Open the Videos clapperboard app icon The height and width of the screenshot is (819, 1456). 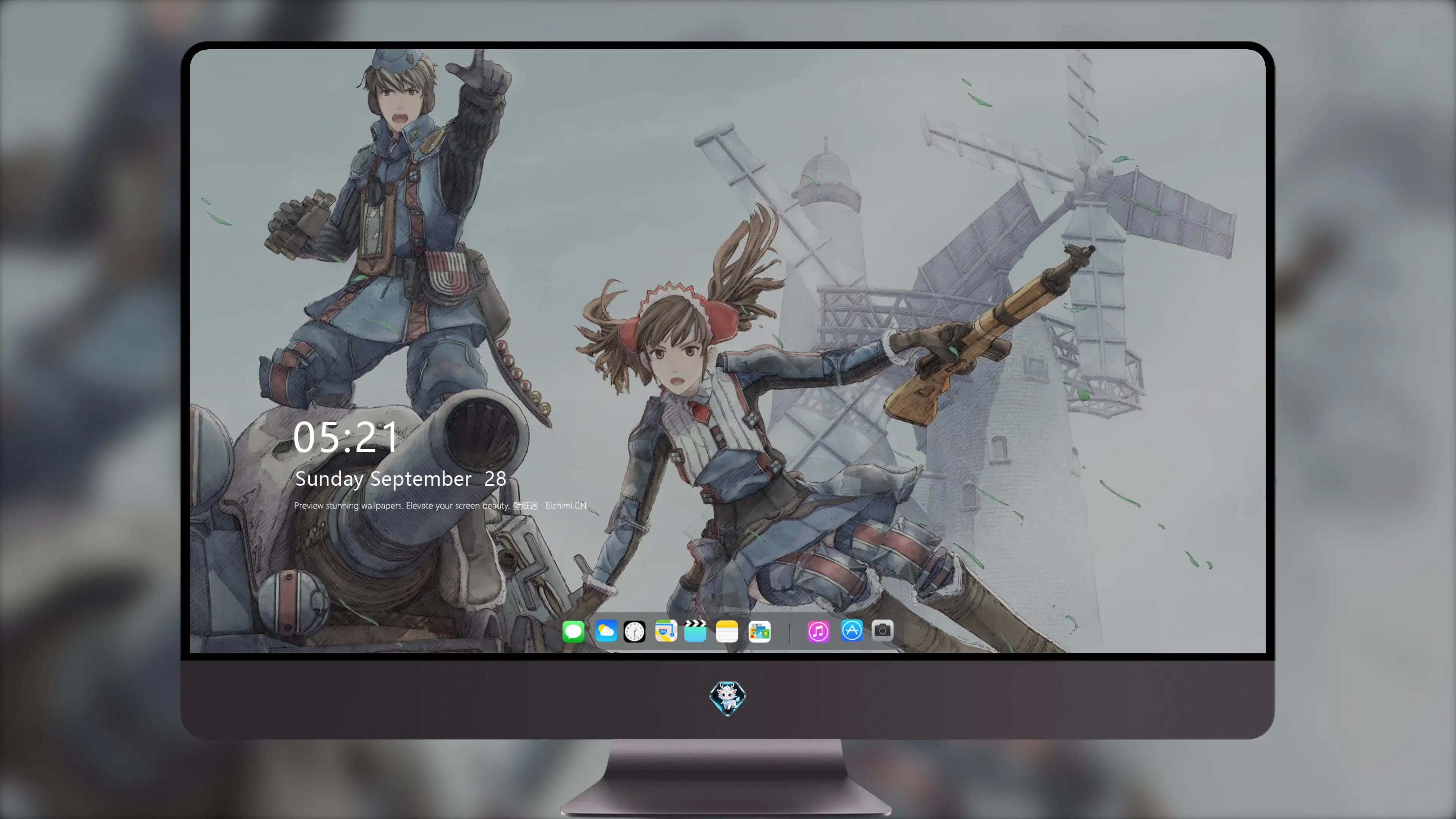(x=695, y=631)
